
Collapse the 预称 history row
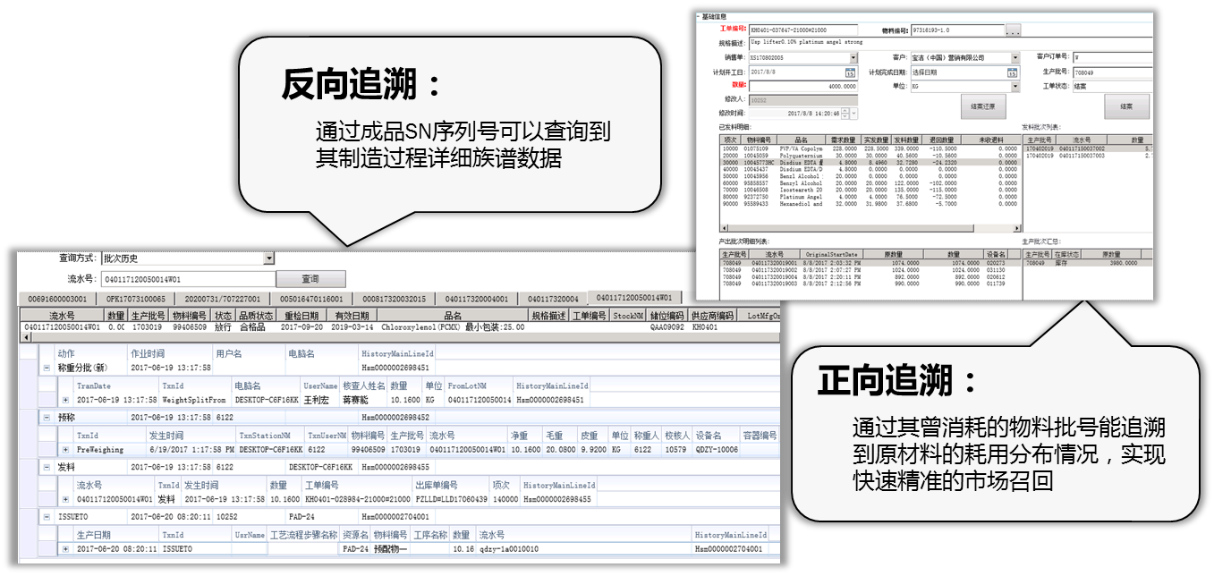(x=47, y=417)
